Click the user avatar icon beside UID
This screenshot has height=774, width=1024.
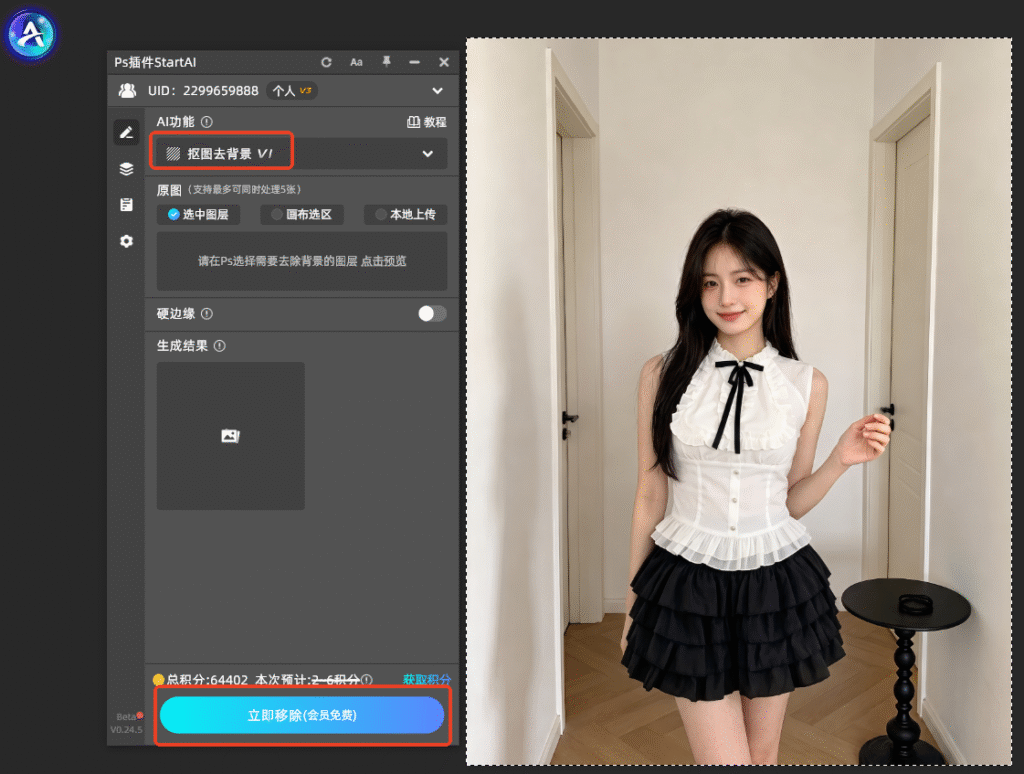pos(127,91)
